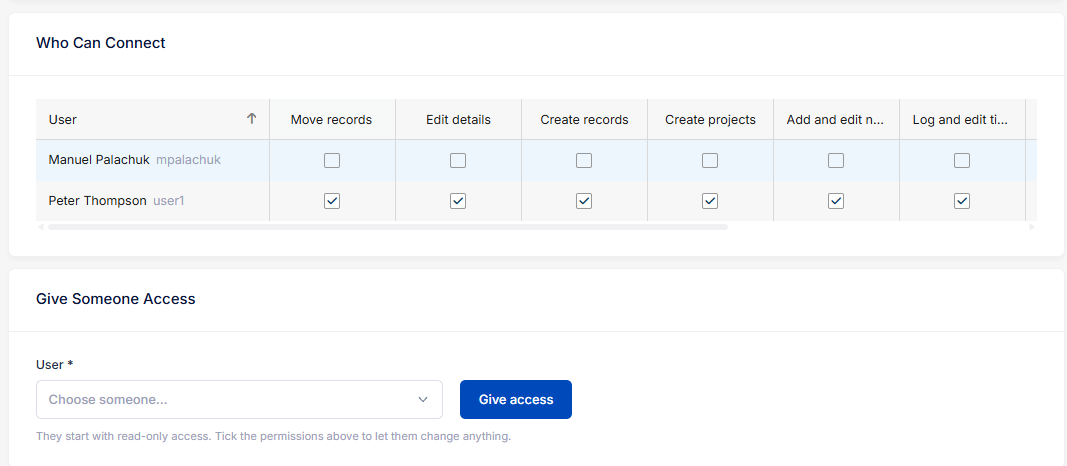1067x466 pixels.
Task: Click the Create records column header
Action: [584, 120]
